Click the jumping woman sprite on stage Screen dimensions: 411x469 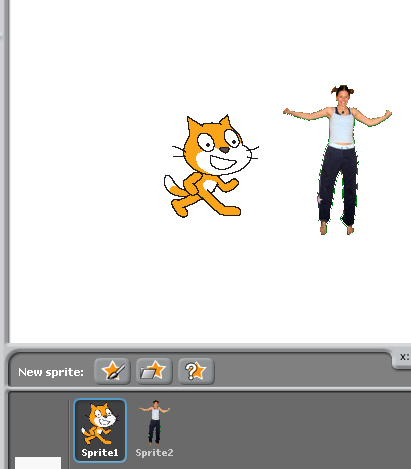click(x=337, y=160)
